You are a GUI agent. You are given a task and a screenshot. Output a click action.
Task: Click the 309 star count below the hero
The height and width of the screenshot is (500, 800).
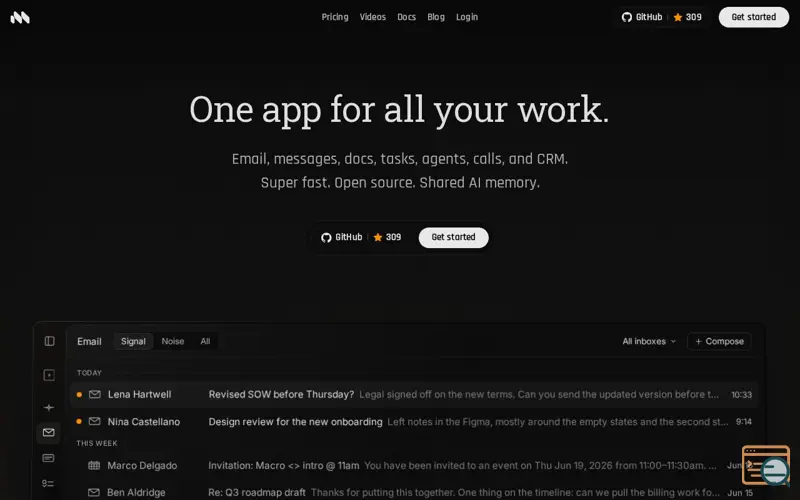point(387,237)
